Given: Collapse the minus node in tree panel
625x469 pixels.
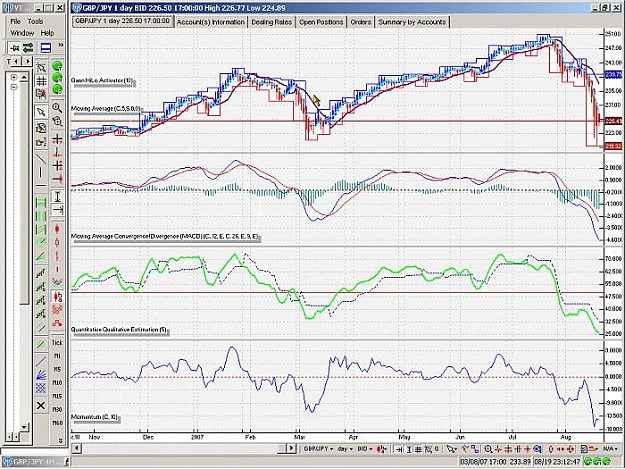Looking at the screenshot, I should (x=14, y=86).
